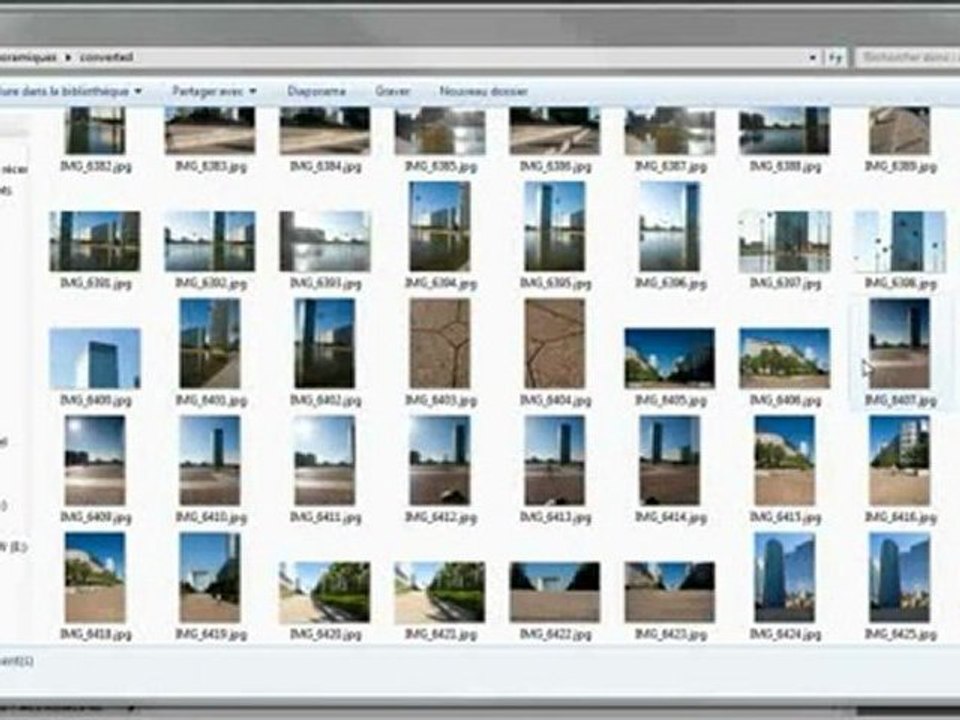Select the IMG_6389.jpg thumbnail
Viewport: 960px width, 720px height.
(899, 130)
